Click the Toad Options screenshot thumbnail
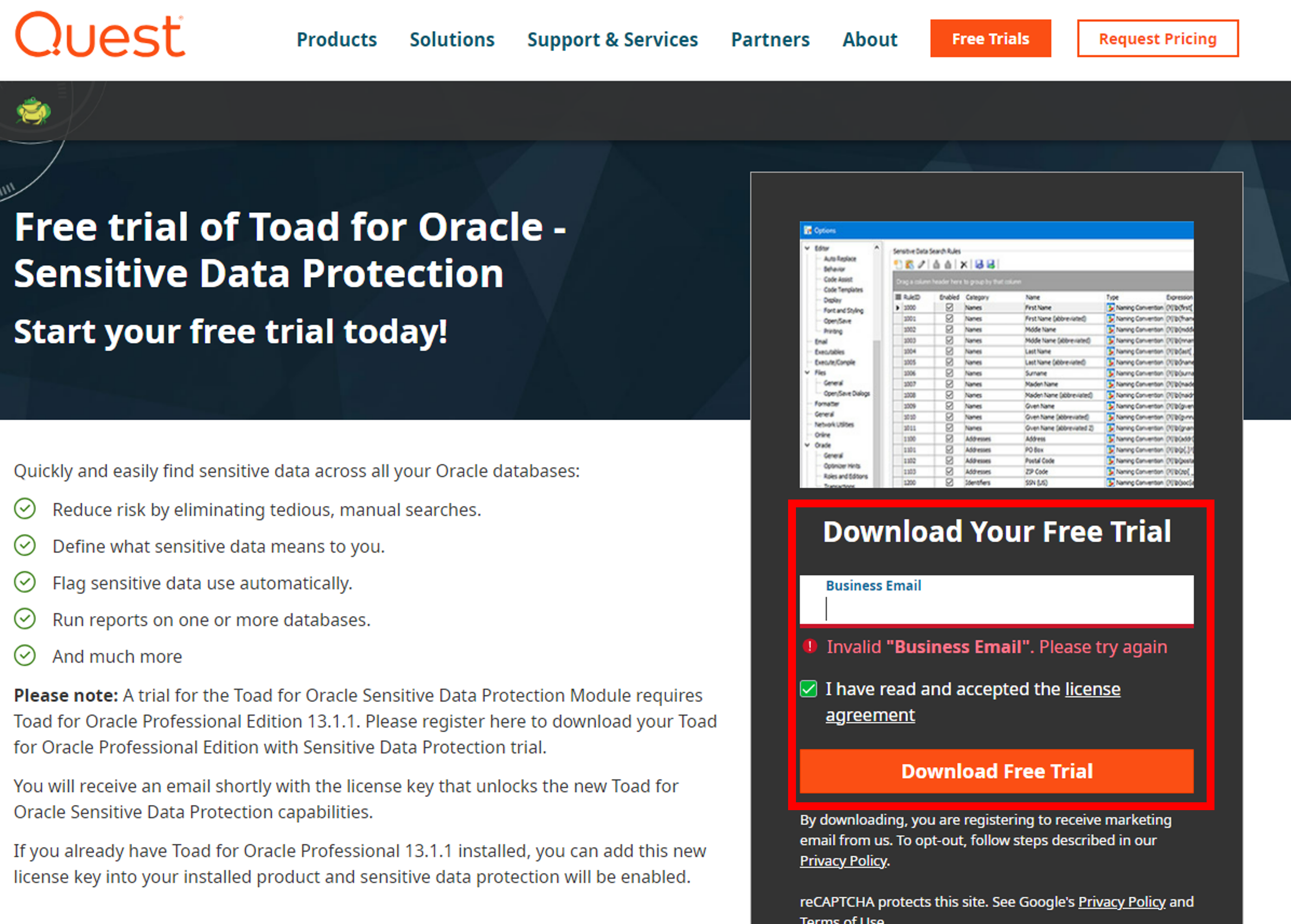1291x924 pixels. (996, 354)
